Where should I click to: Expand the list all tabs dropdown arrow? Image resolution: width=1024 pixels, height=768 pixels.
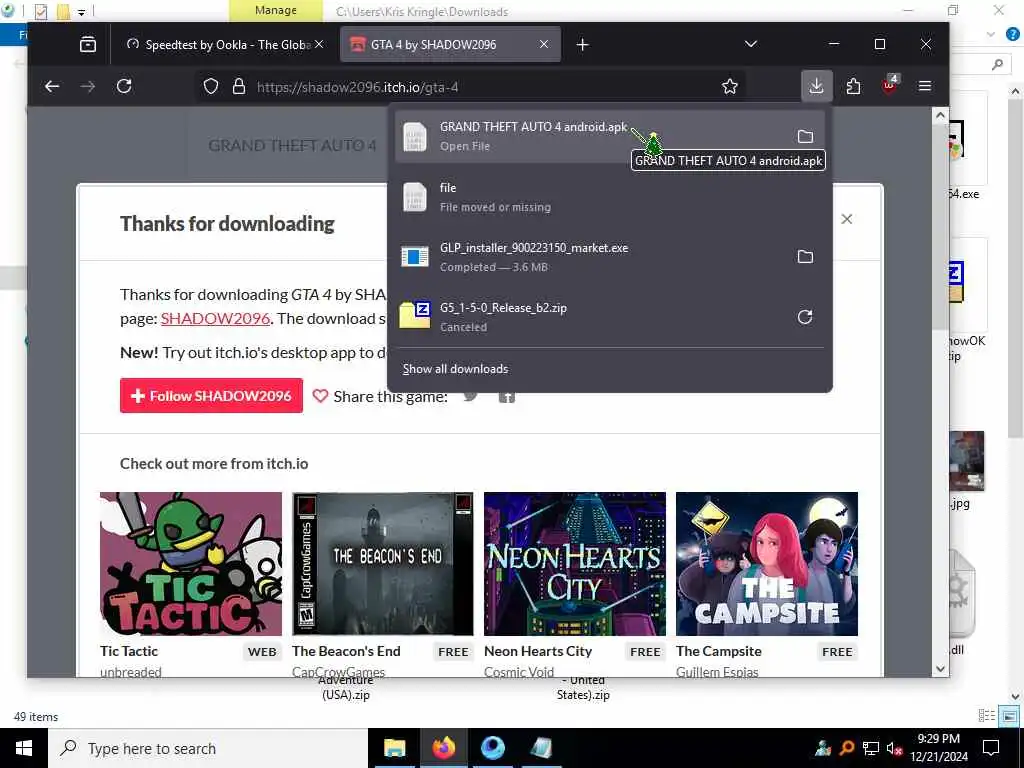tap(751, 44)
